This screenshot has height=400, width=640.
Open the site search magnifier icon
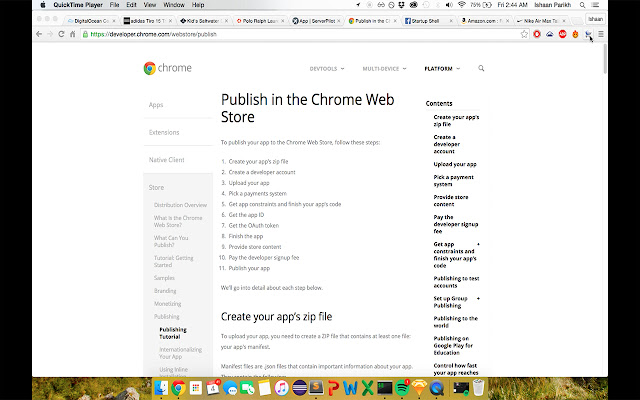481,68
